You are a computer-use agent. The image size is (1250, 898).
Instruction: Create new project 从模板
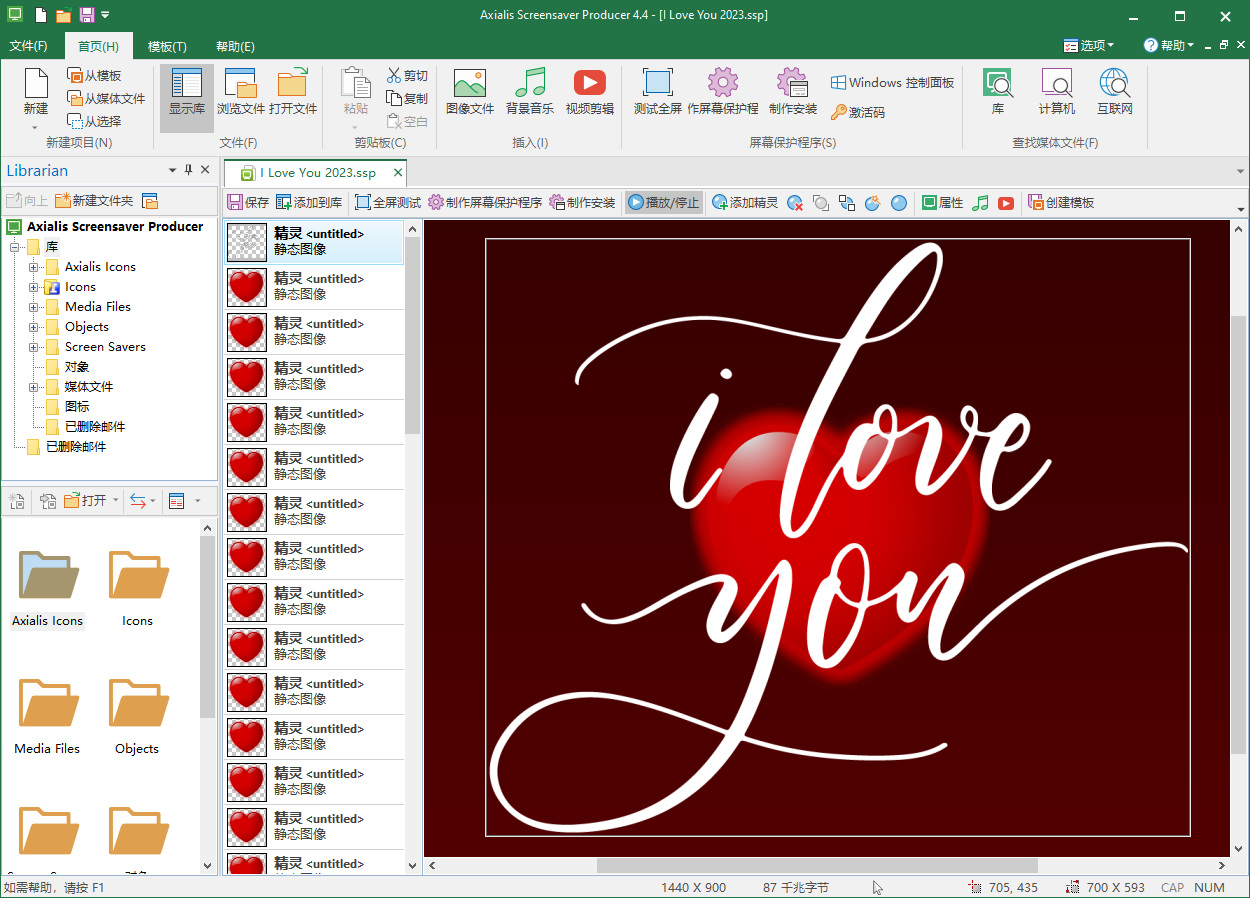pyautogui.click(x=94, y=75)
